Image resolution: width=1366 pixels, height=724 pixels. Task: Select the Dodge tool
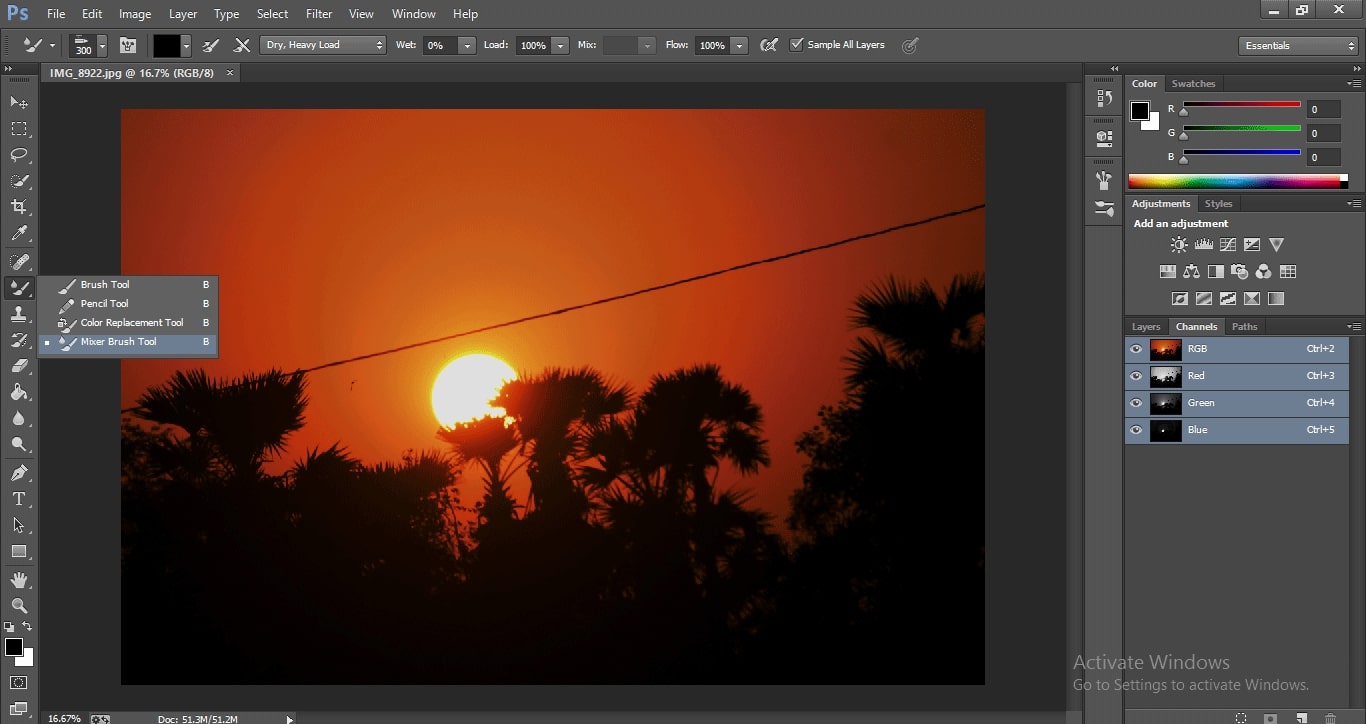pyautogui.click(x=19, y=444)
